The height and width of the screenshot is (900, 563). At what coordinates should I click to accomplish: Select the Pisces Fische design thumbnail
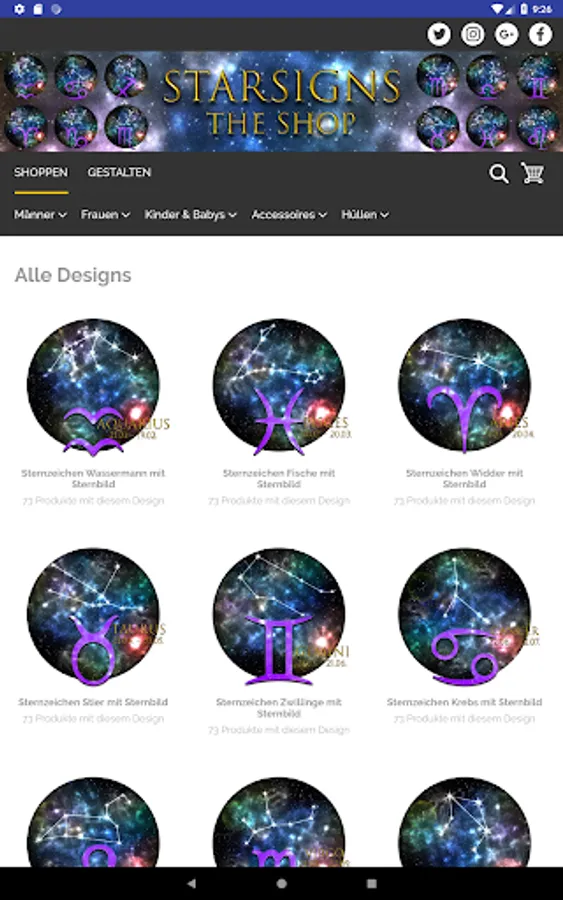point(279,386)
